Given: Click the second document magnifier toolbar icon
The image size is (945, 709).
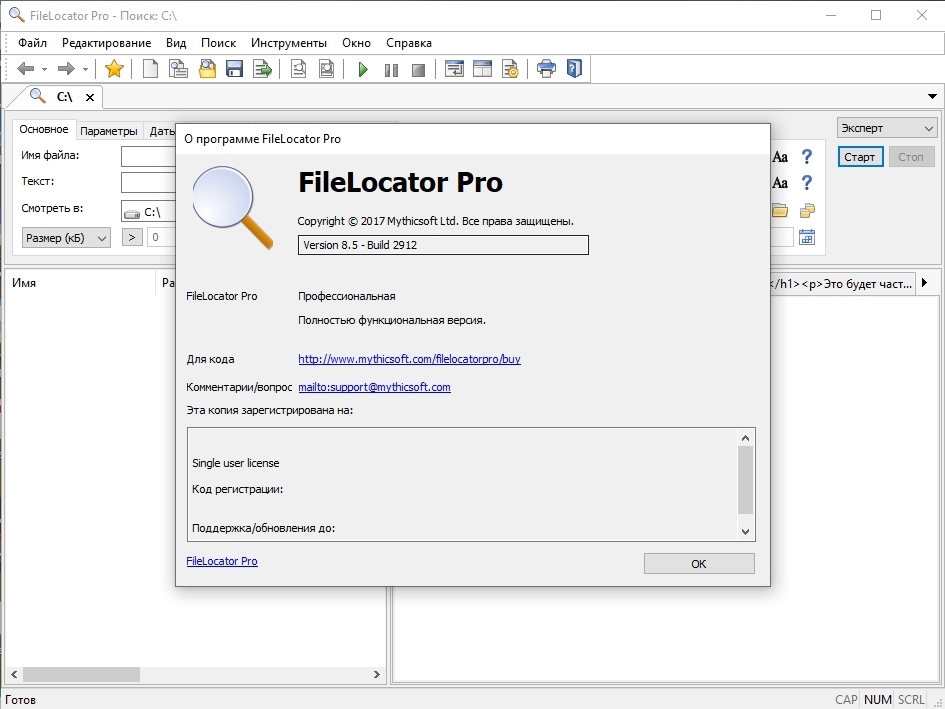Looking at the screenshot, I should tap(327, 69).
